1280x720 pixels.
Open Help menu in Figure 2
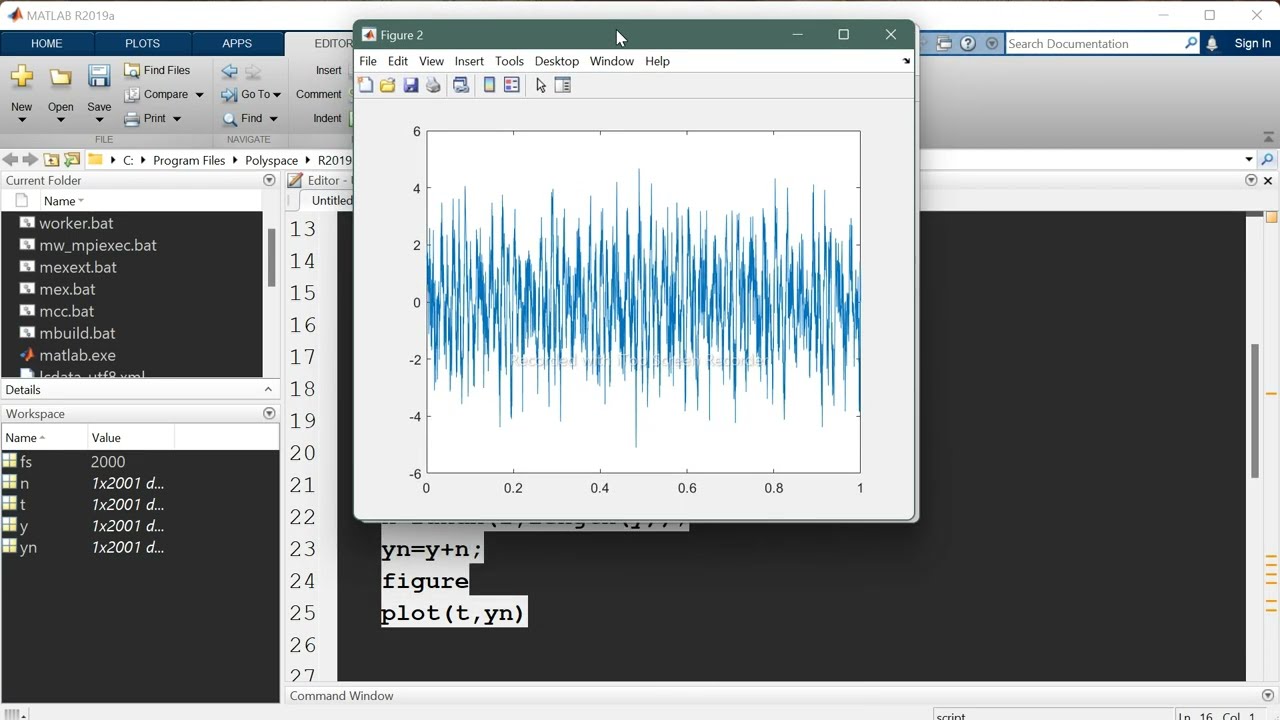[657, 61]
